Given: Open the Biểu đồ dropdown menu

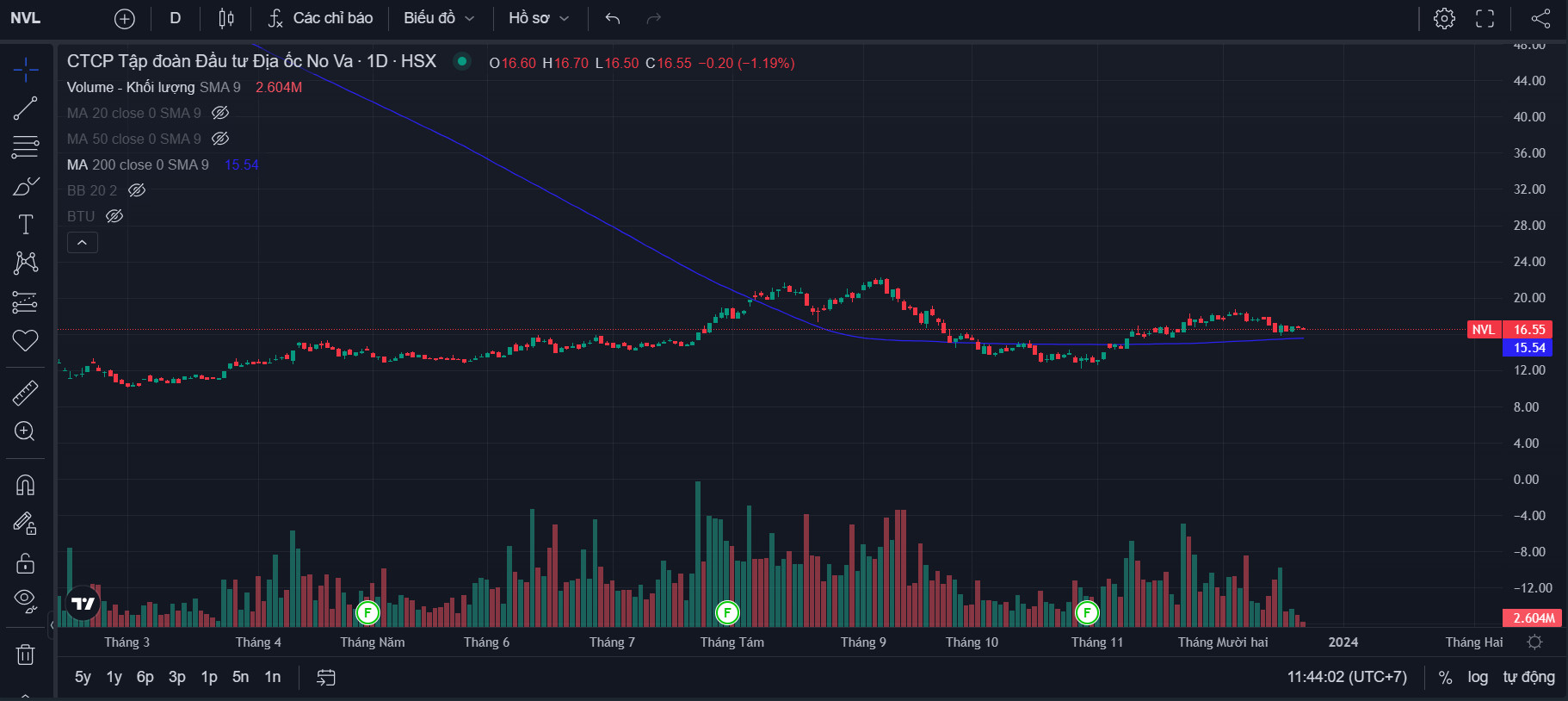Looking at the screenshot, I should coord(439,18).
